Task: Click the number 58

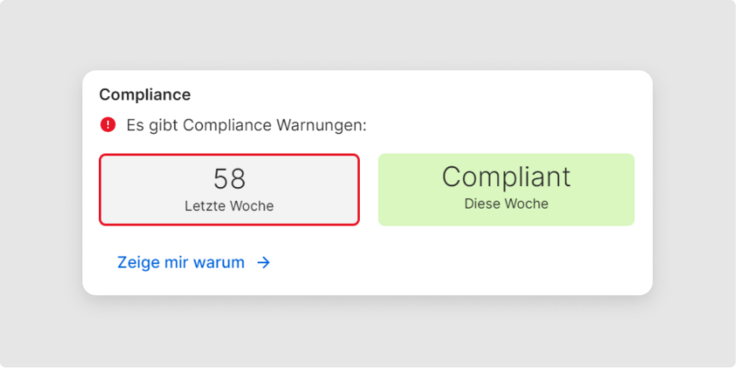Action: tap(229, 179)
